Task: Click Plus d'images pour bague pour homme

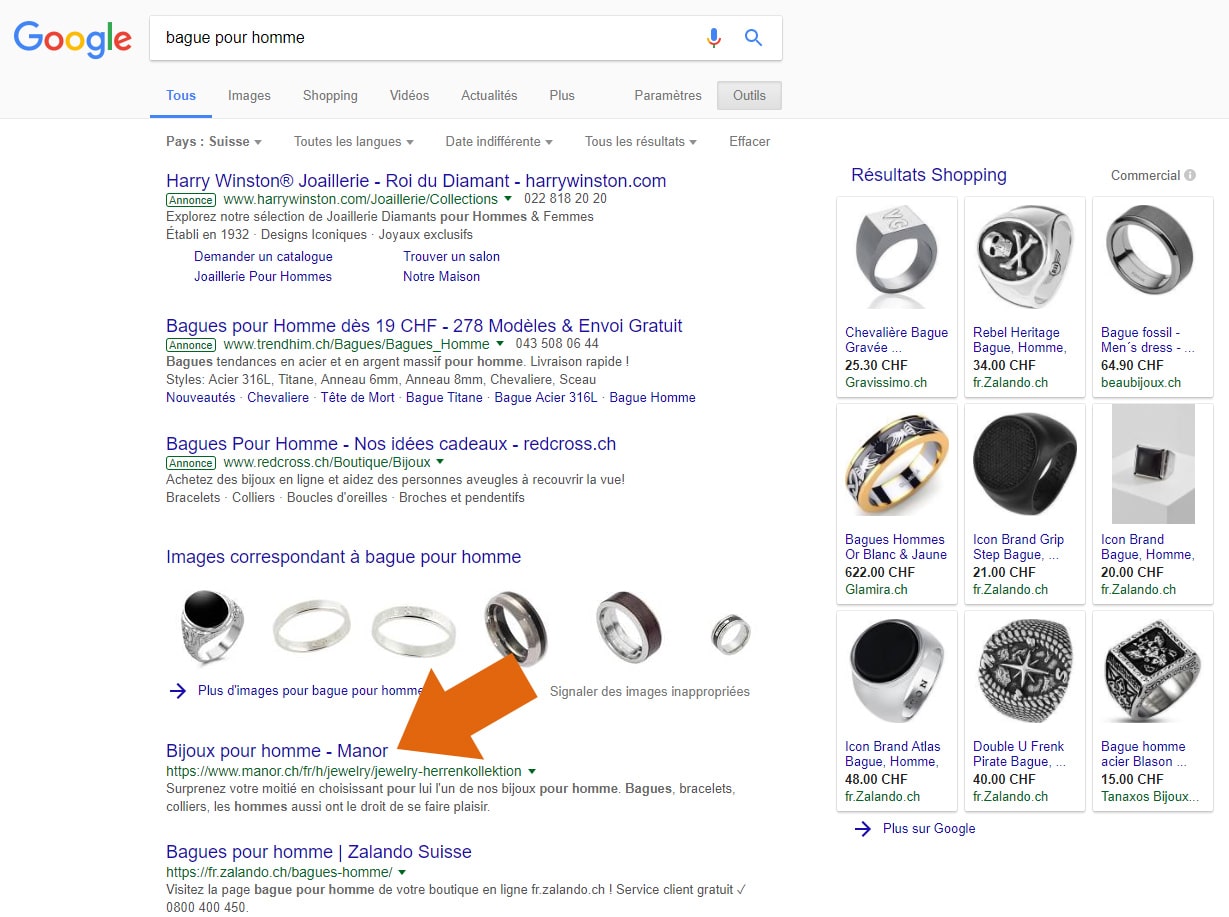Action: point(311,691)
